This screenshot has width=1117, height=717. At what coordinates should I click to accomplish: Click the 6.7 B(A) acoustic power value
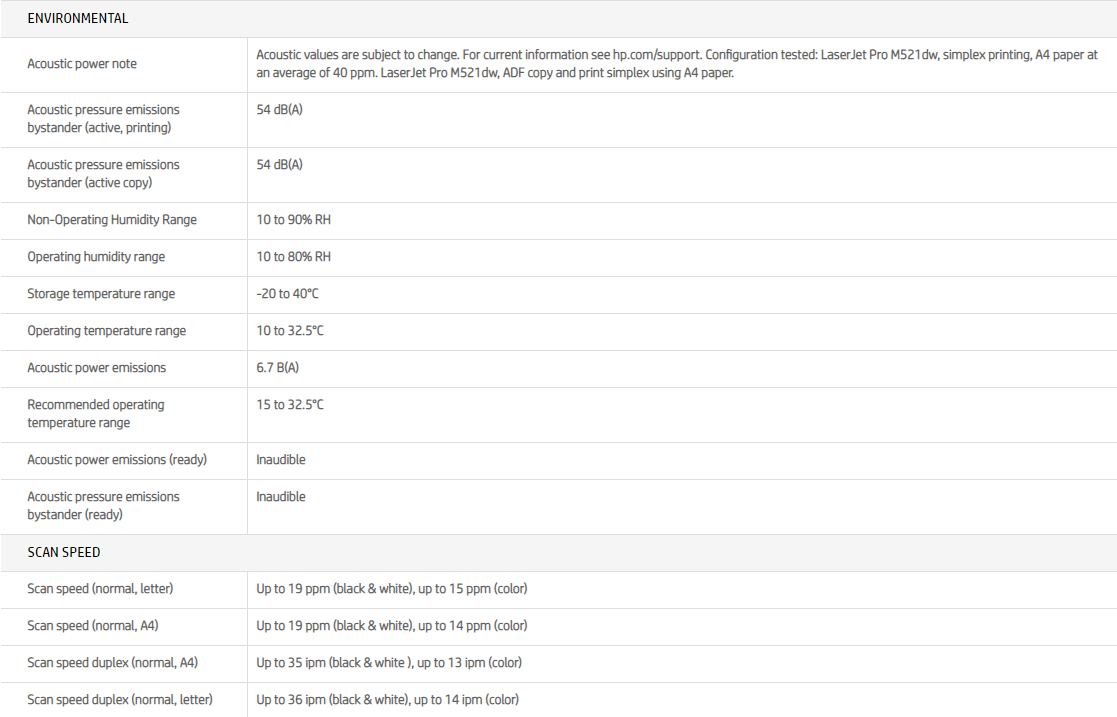click(278, 368)
